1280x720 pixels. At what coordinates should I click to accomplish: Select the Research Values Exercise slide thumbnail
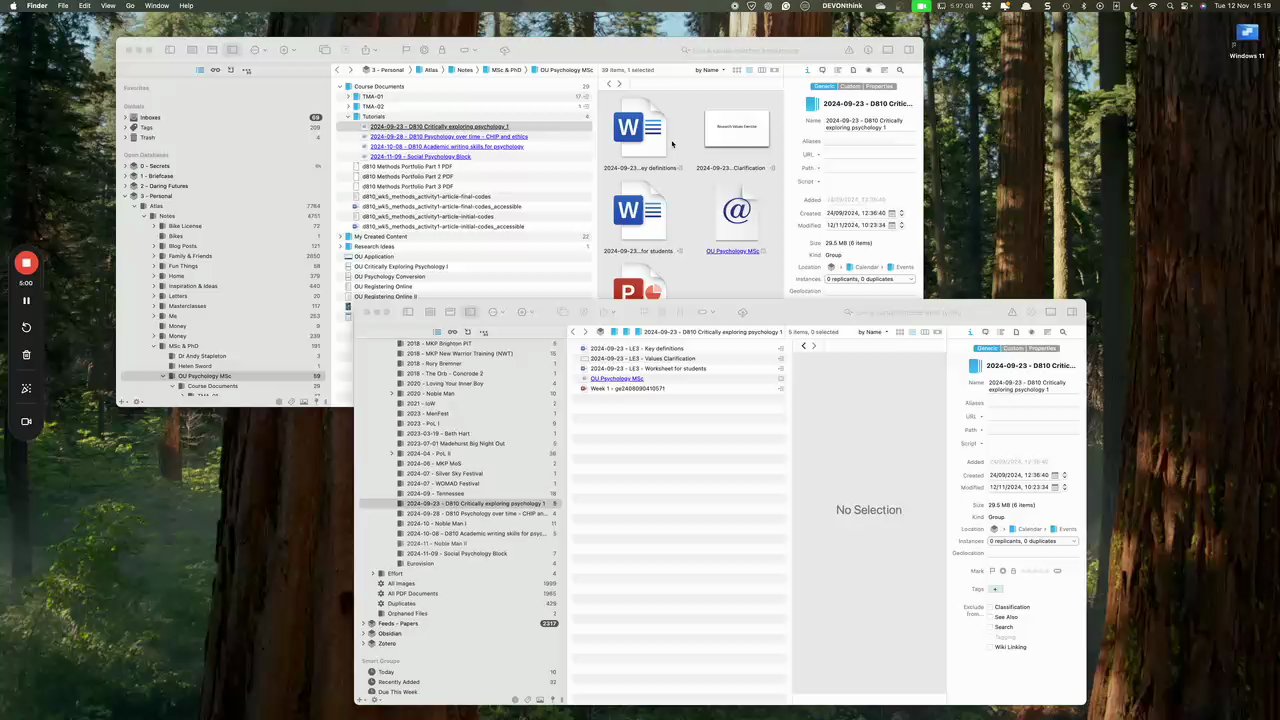point(737,128)
